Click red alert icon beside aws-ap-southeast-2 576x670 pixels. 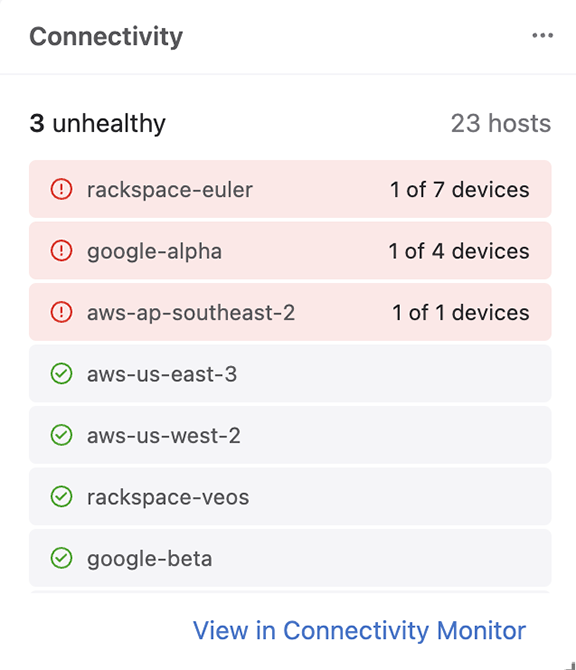click(62, 312)
